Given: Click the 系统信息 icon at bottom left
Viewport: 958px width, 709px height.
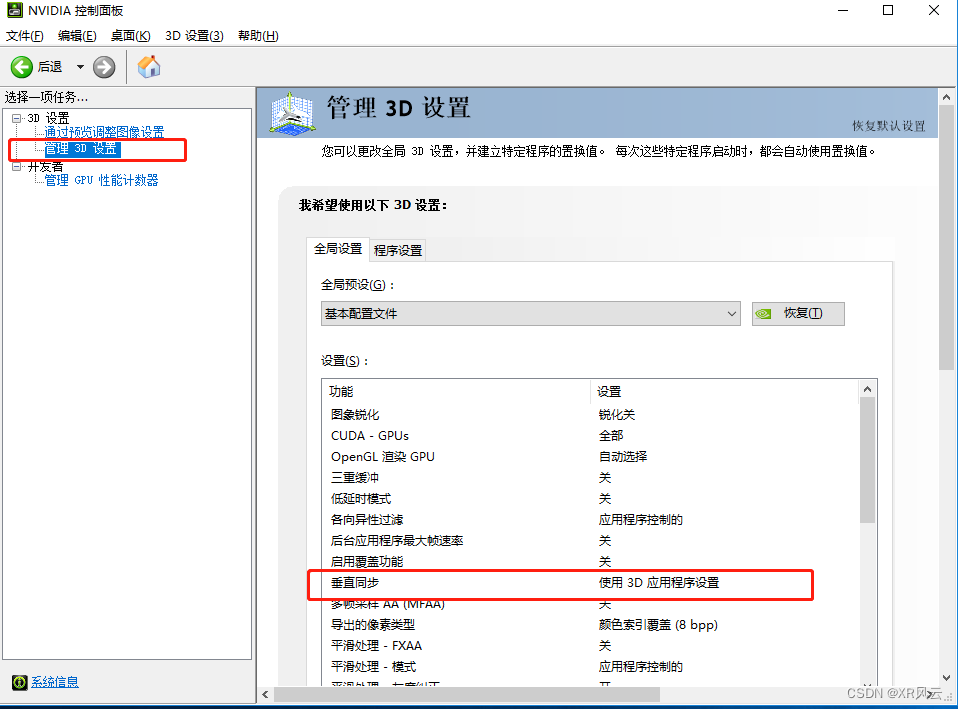Looking at the screenshot, I should pyautogui.click(x=20, y=682).
